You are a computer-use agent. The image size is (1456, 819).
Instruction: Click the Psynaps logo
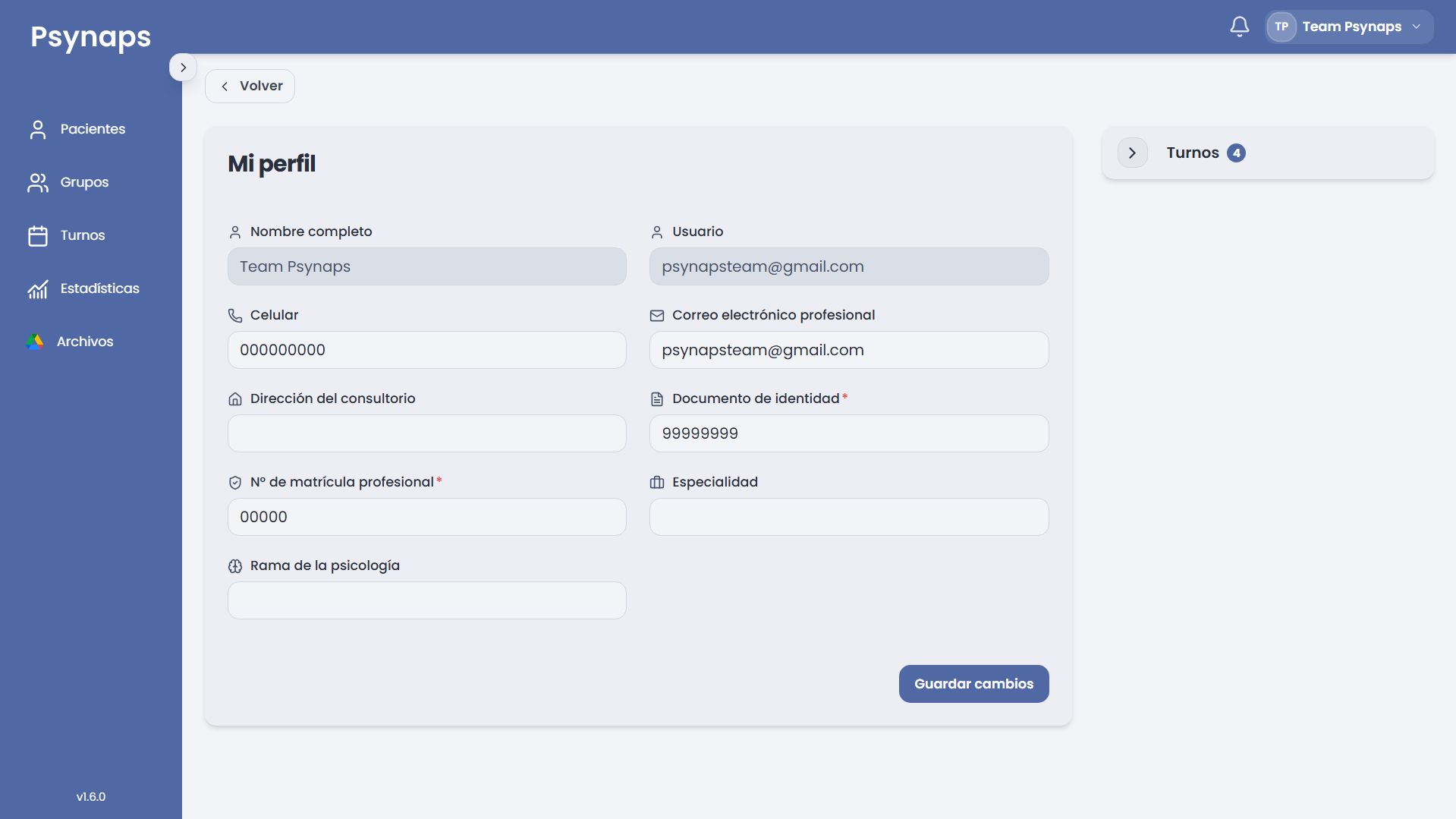click(91, 36)
